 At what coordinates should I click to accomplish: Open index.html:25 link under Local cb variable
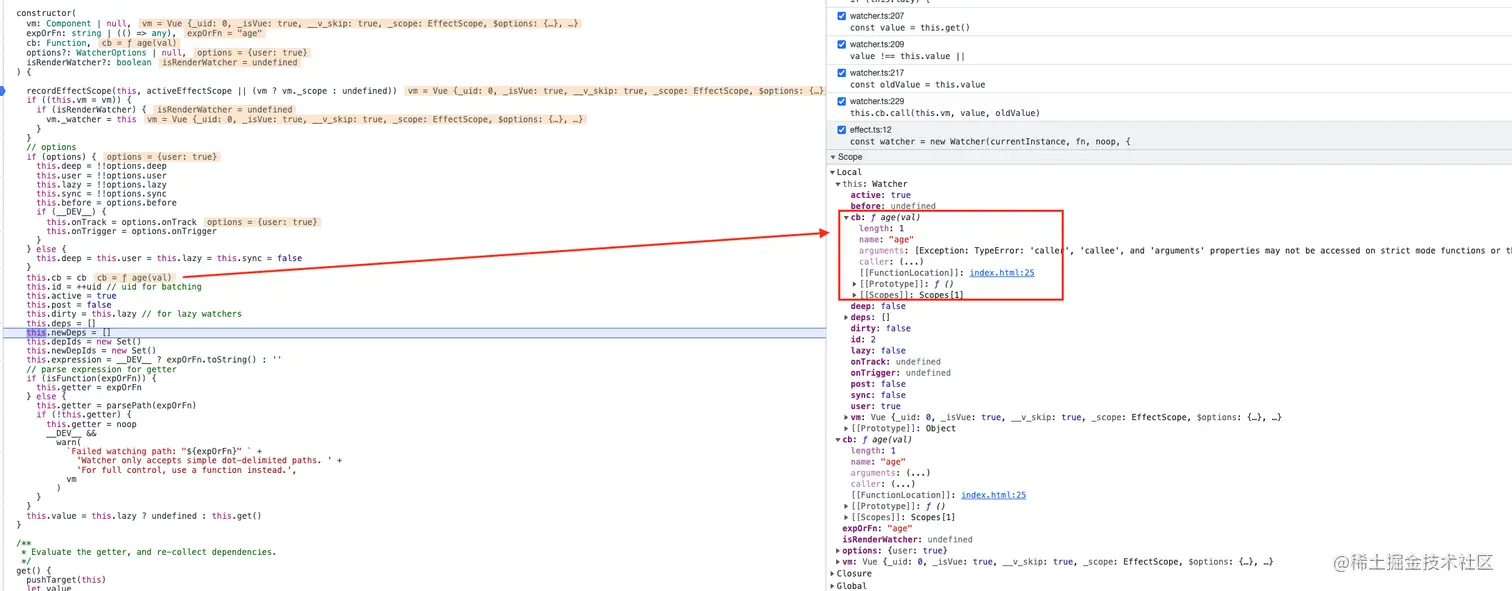pos(993,495)
